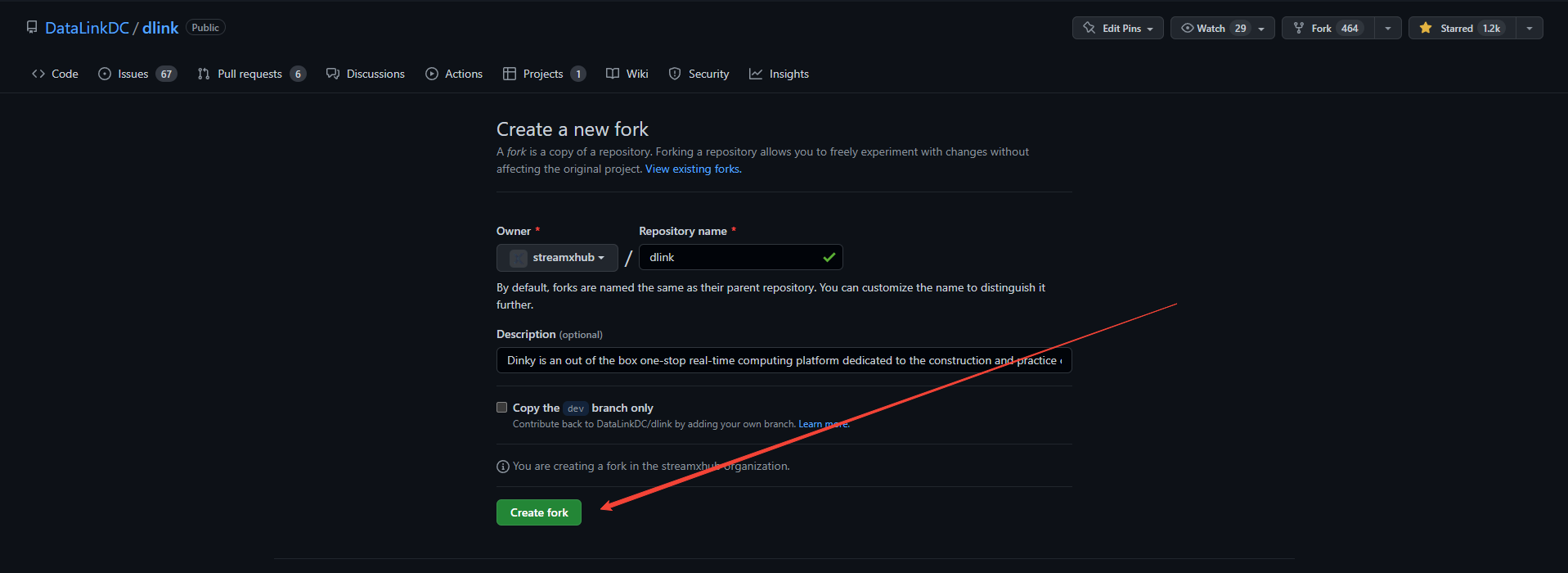This screenshot has width=1568, height=573.
Task: Click the Fork count 464
Action: (x=1350, y=28)
